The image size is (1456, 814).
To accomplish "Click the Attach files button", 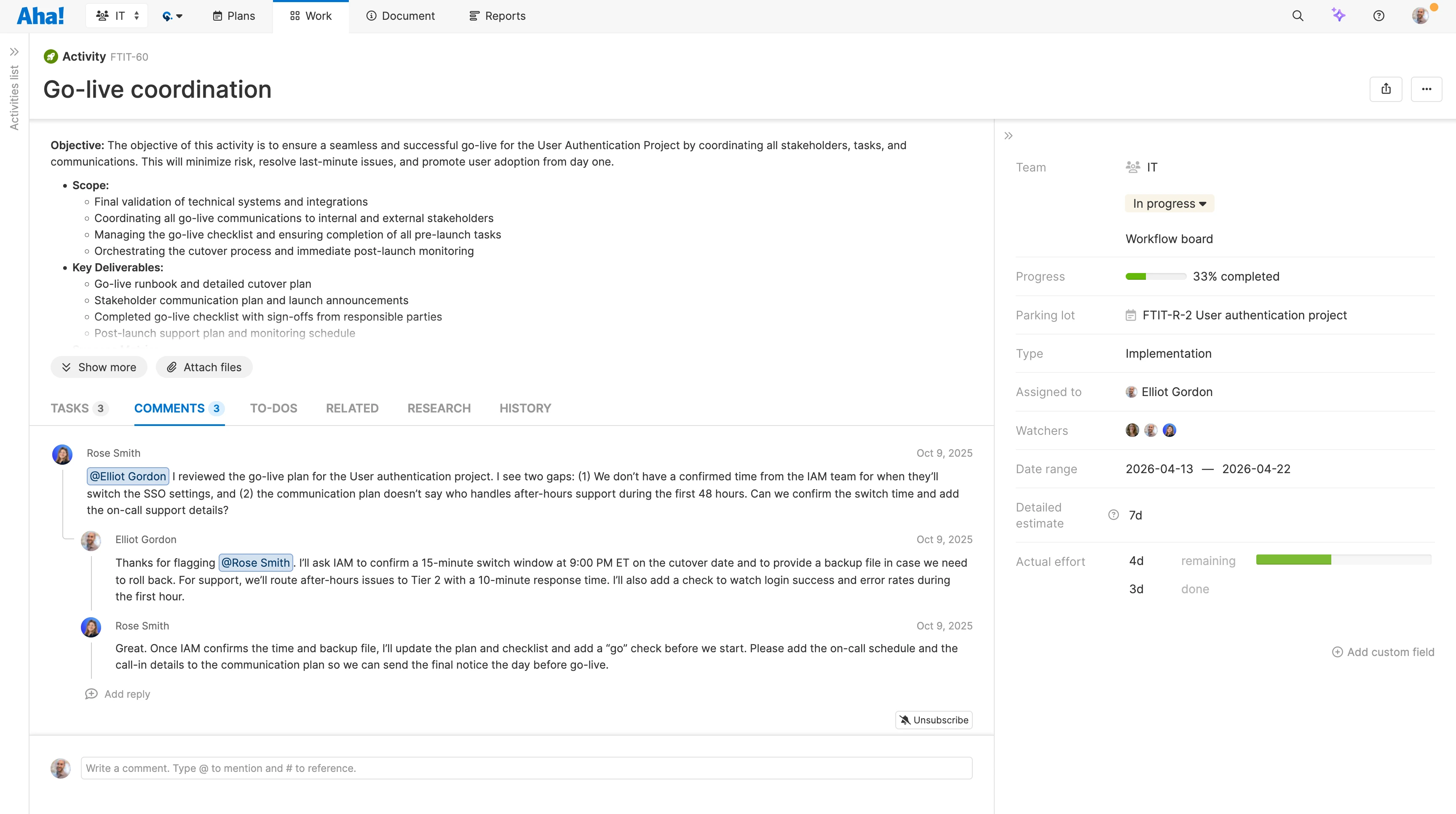I will (204, 367).
